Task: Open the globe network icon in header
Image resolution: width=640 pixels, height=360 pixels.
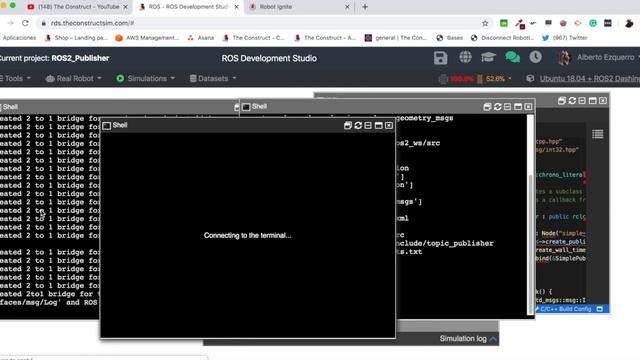Action: (x=465, y=58)
